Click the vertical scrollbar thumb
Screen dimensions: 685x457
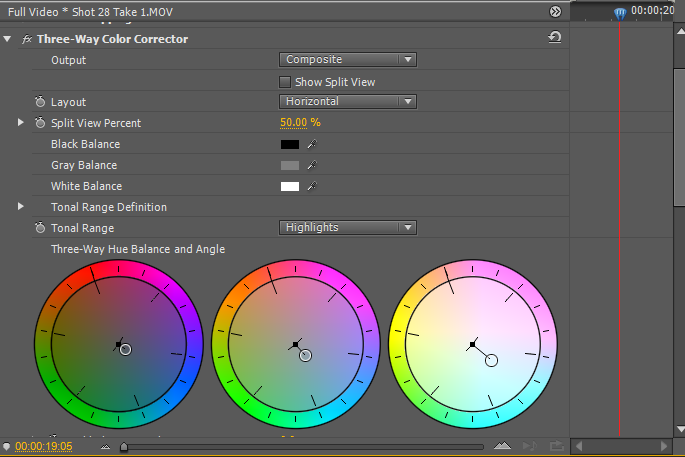tap(680, 137)
